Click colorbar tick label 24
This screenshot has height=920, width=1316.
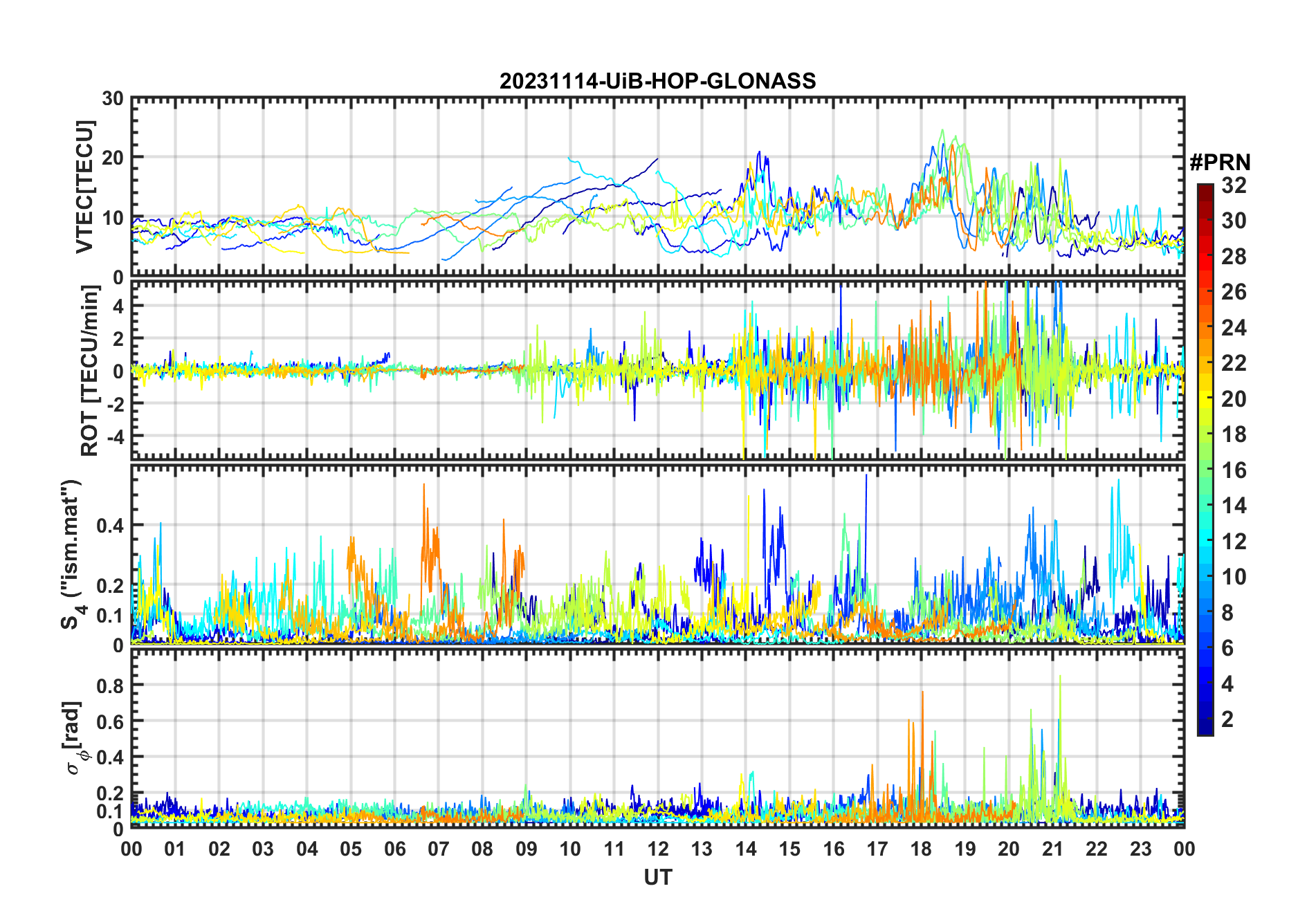[1234, 328]
